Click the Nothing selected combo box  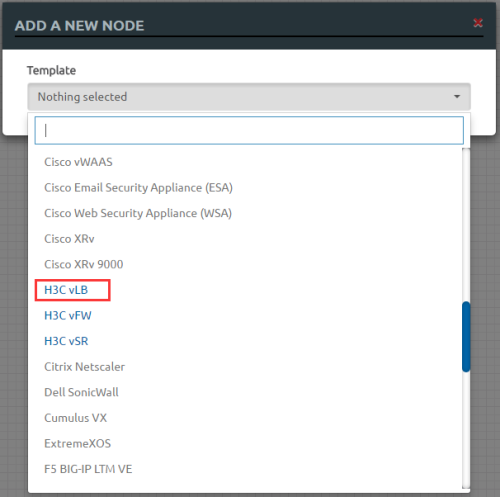pyautogui.click(x=249, y=97)
